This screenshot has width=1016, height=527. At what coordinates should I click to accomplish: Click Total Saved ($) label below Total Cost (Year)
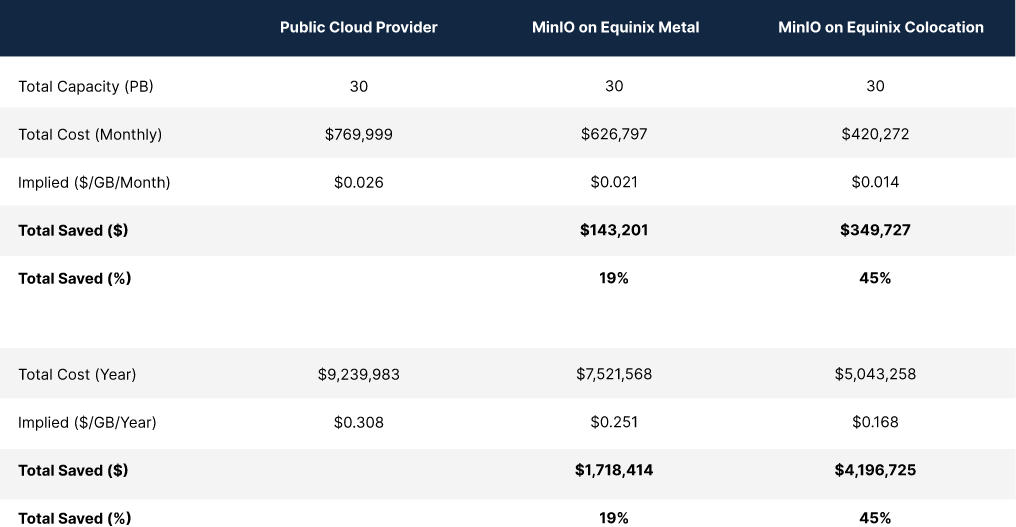(x=73, y=470)
